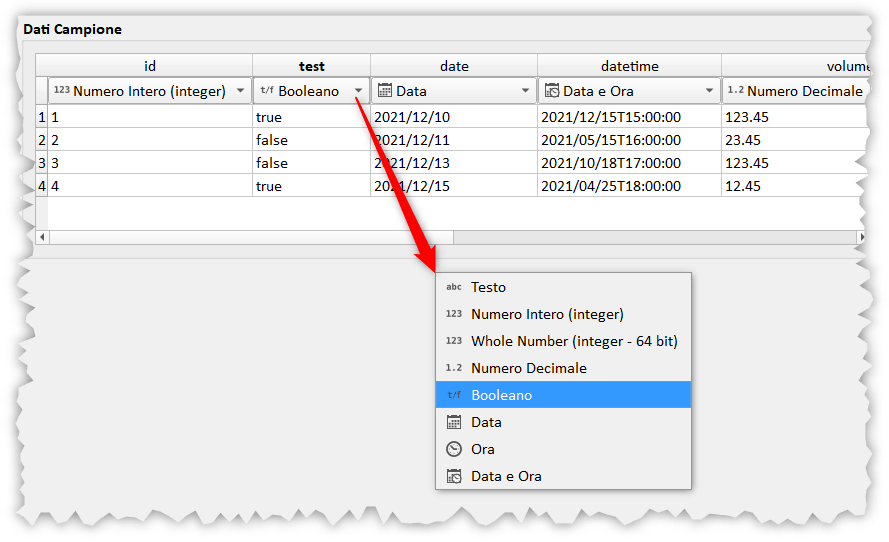The width and height of the screenshot is (889, 542).
Task: Open the id column type dropdown
Action: [240, 91]
